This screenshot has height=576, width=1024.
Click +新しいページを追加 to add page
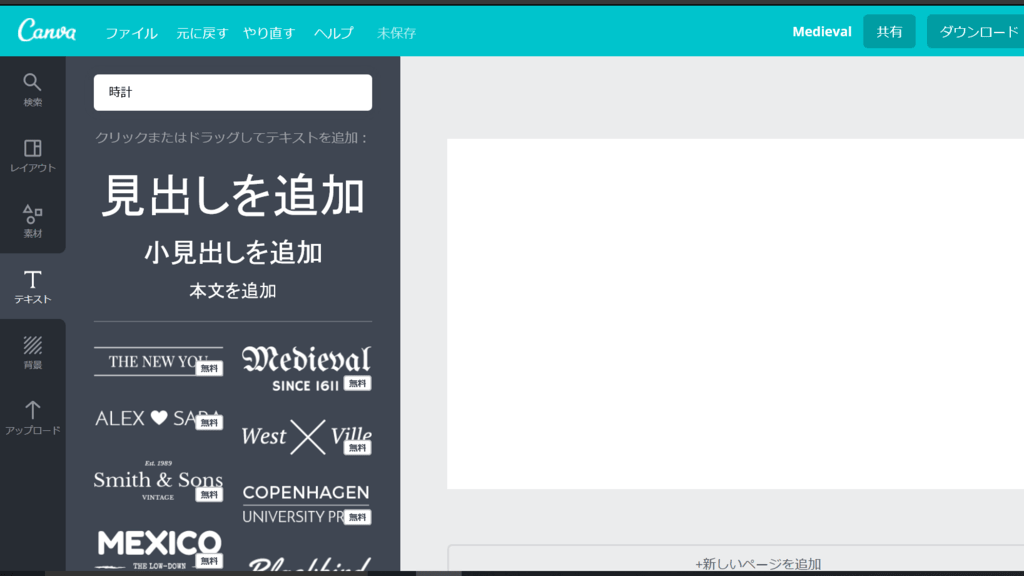point(758,564)
